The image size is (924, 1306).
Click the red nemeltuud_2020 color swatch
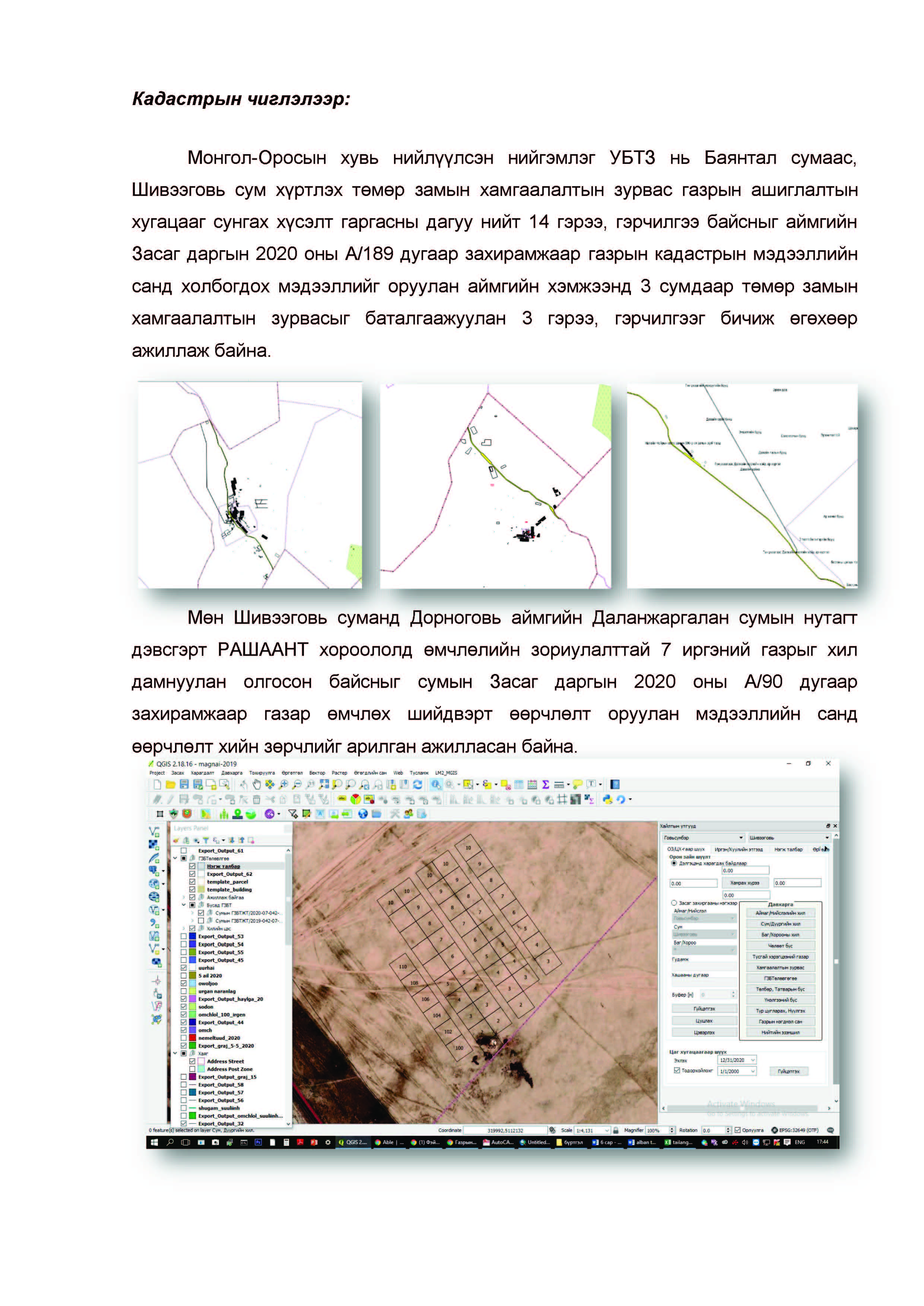tap(192, 1038)
